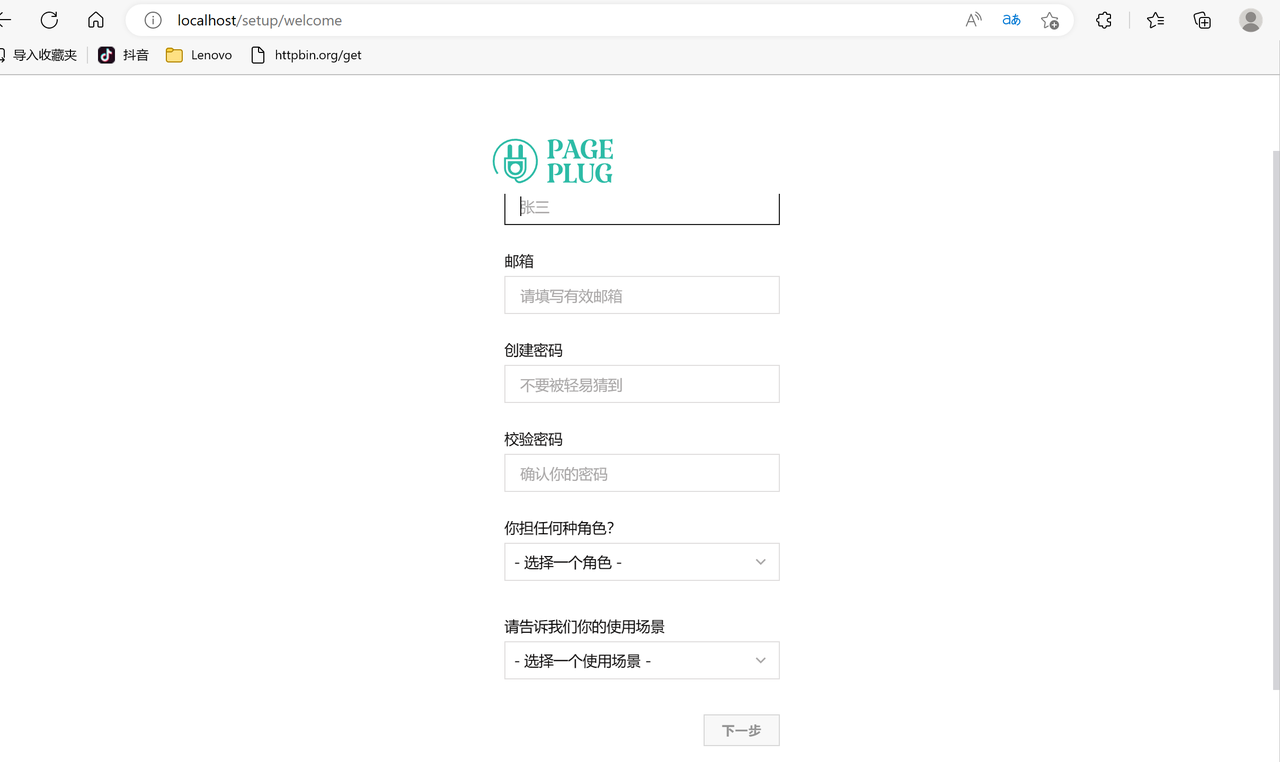Viewport: 1280px width, 762px height.
Task: Open Read aloud icon in address bar
Action: 973,20
